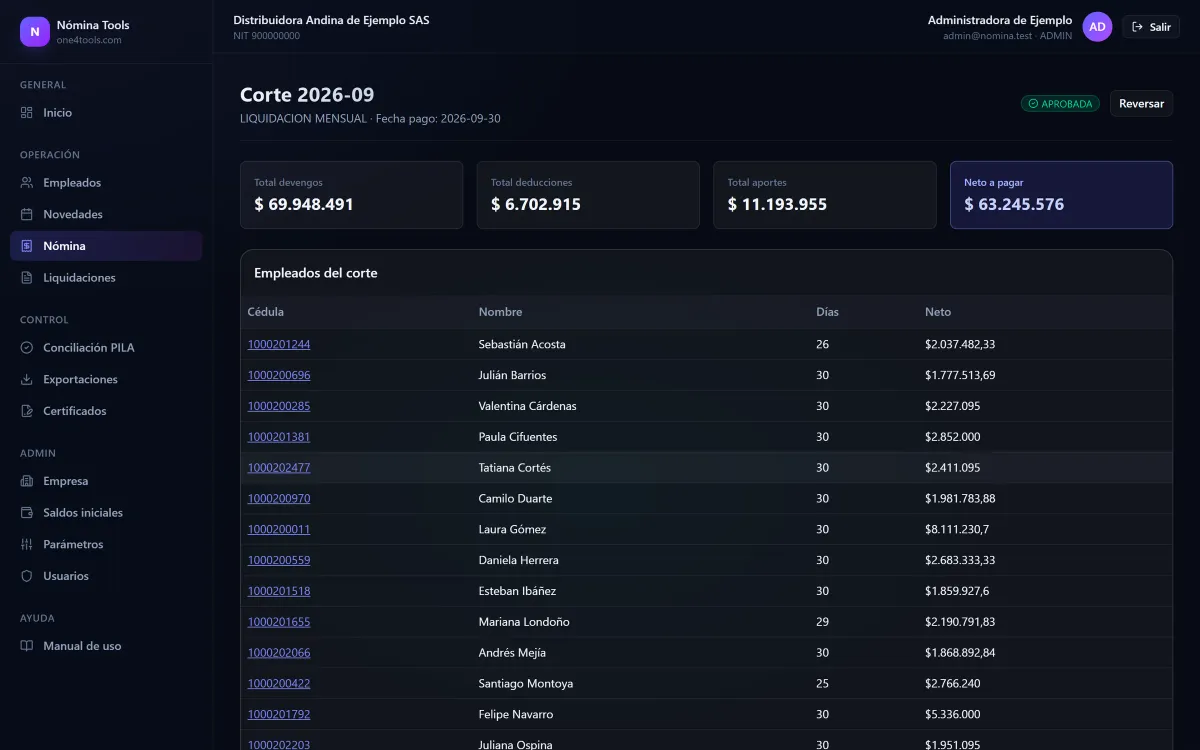This screenshot has height=750, width=1200.
Task: Click the Conciliación PILA check icon
Action: click(x=27, y=348)
